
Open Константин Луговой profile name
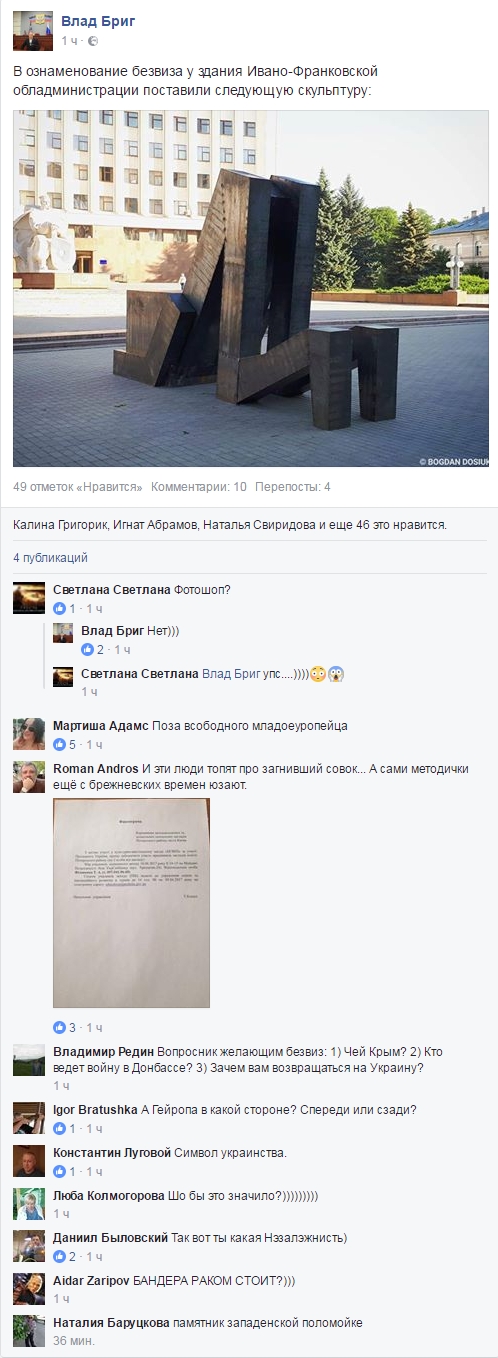tap(112, 1153)
